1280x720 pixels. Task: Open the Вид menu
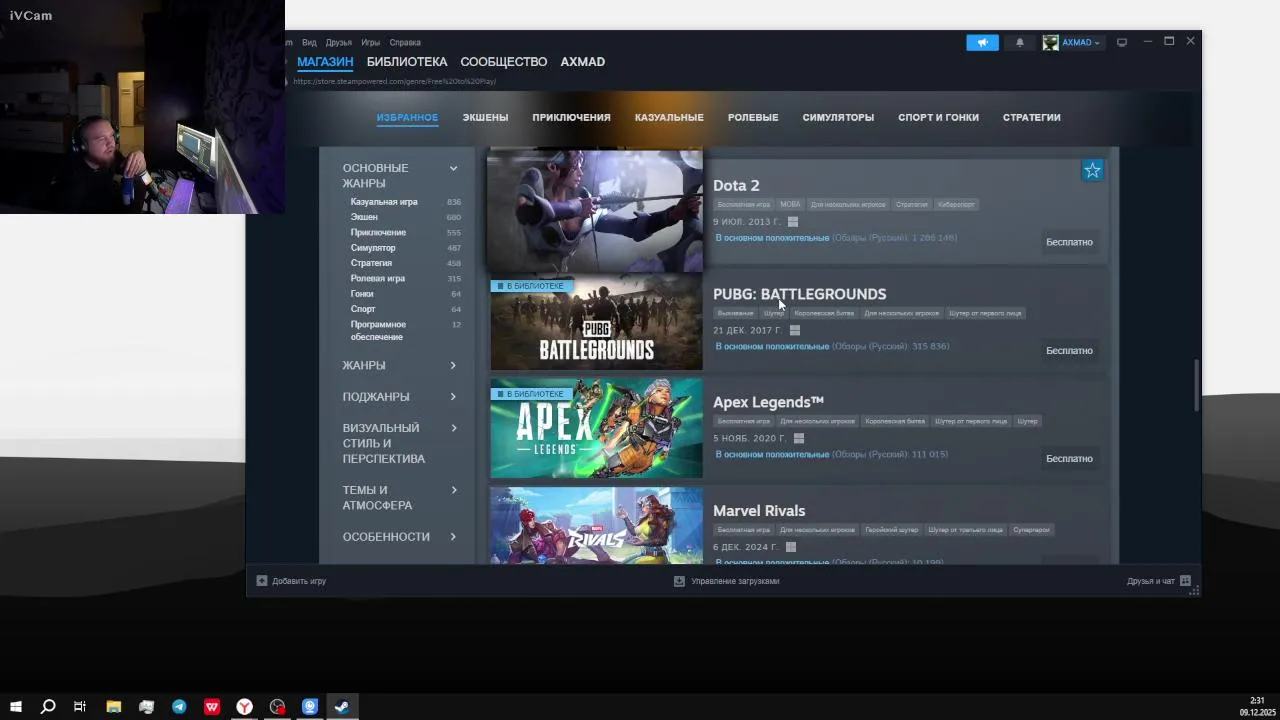309,42
